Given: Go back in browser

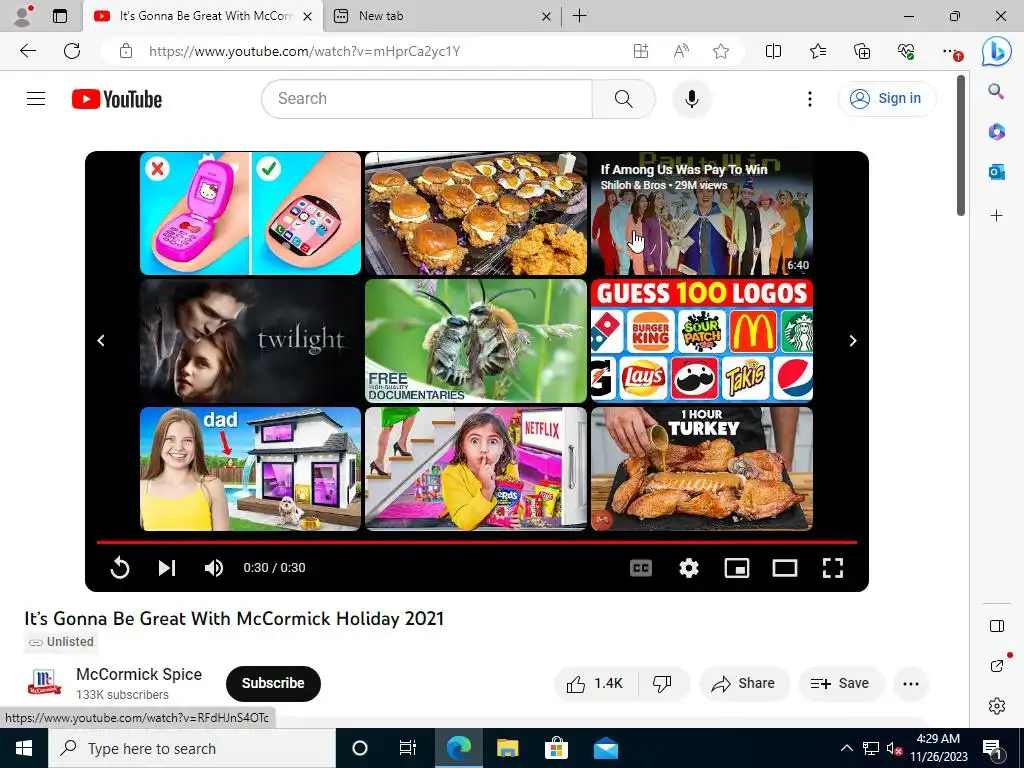Looking at the screenshot, I should coord(28,51).
